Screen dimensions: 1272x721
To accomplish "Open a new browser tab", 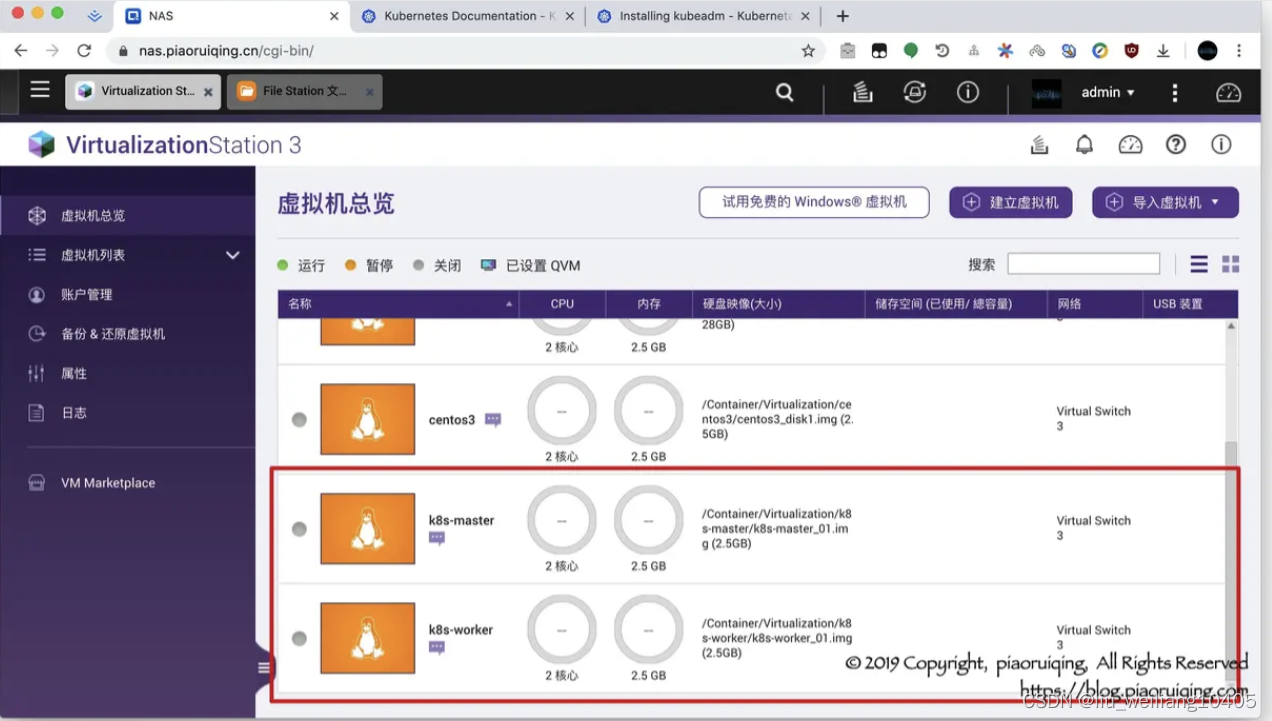I will pos(843,16).
